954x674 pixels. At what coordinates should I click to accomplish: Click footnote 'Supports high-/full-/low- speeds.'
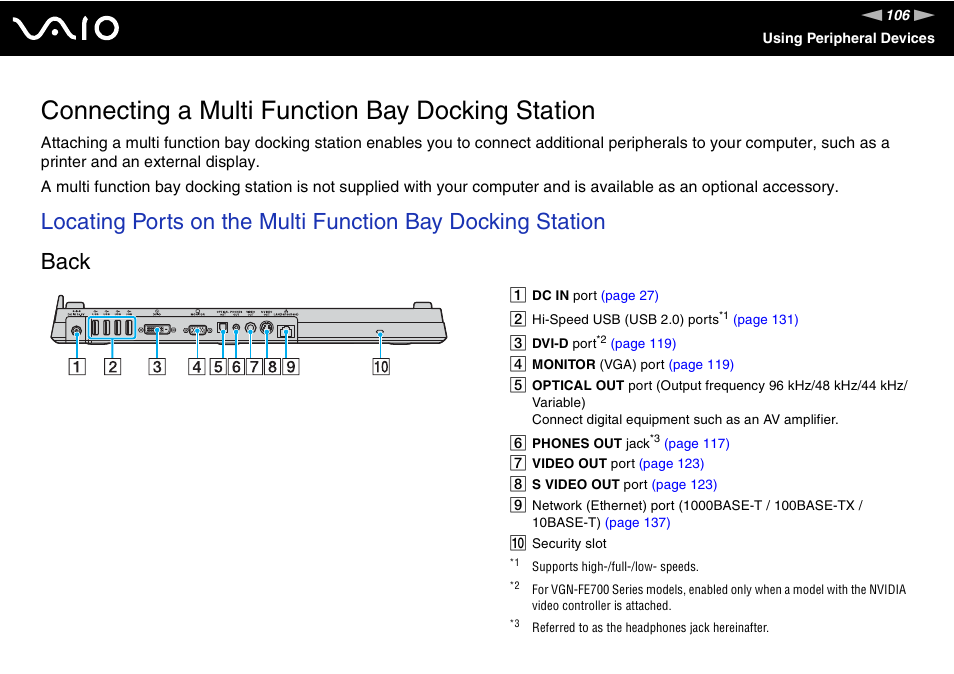(615, 567)
